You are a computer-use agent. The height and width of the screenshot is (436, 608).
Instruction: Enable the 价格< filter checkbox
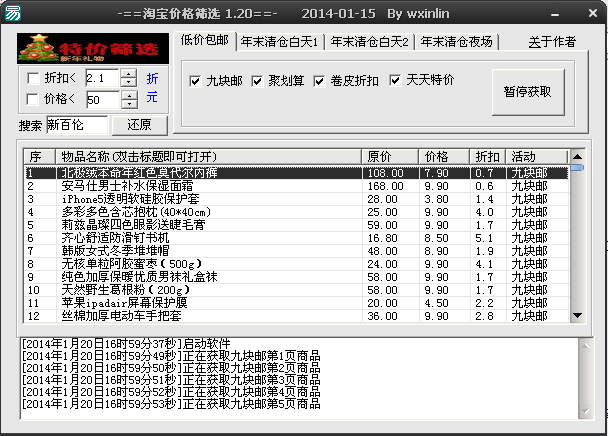(x=33, y=99)
